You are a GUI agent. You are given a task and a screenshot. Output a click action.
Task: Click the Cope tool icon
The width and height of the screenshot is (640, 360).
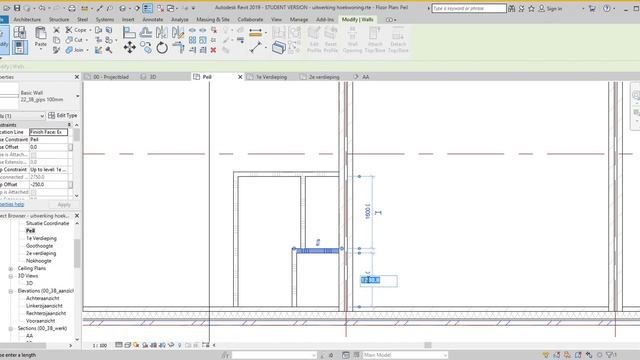tap(69, 30)
